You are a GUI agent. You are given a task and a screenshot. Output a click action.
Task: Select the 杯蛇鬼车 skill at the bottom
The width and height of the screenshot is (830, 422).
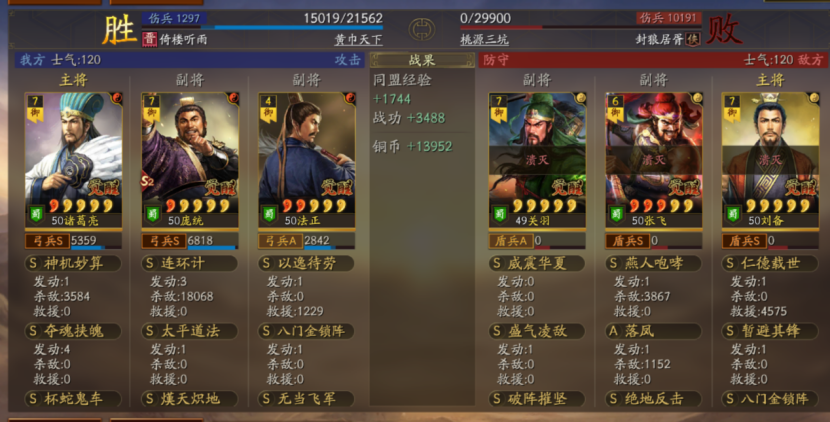click(x=73, y=399)
